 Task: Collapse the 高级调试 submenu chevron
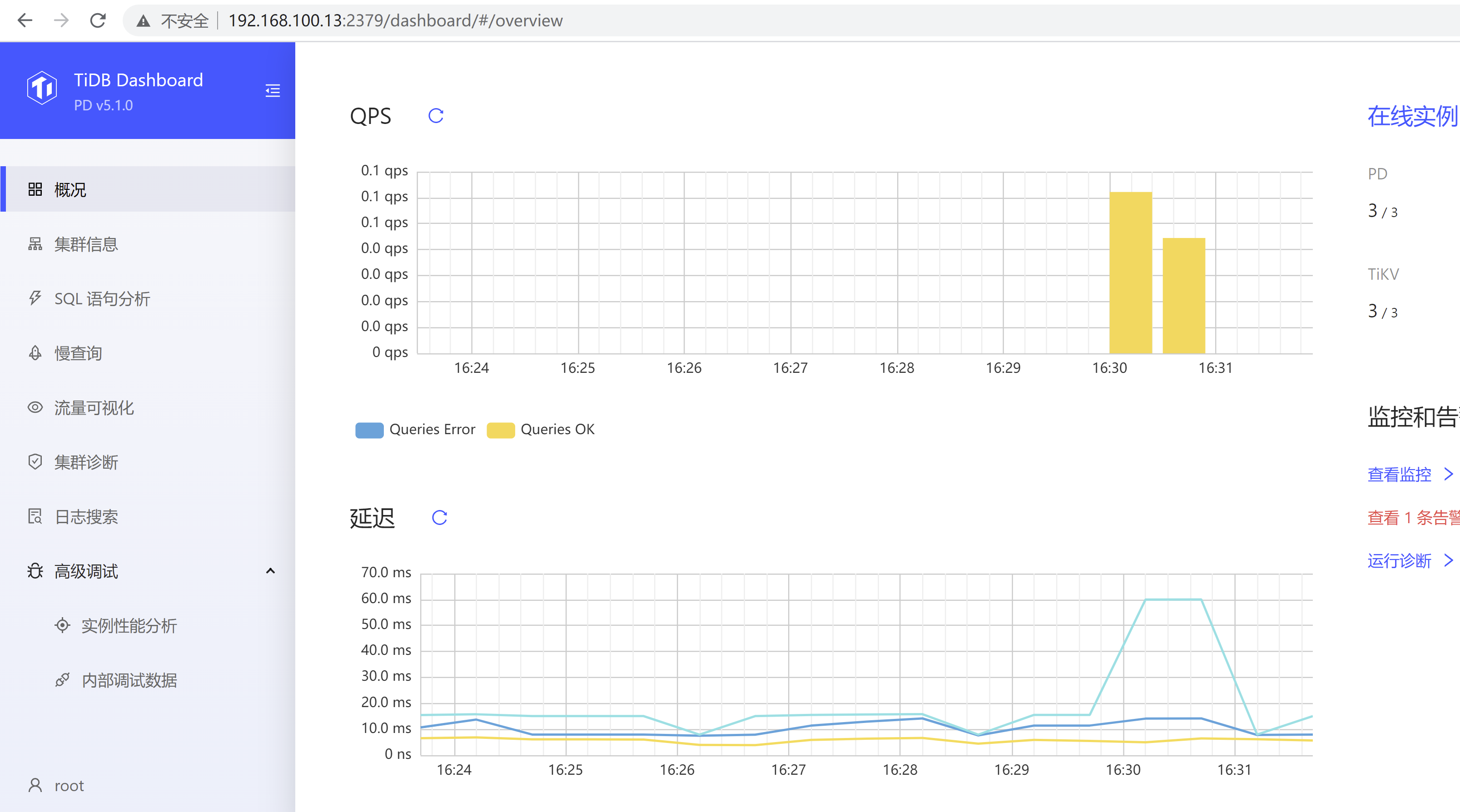[x=270, y=570]
